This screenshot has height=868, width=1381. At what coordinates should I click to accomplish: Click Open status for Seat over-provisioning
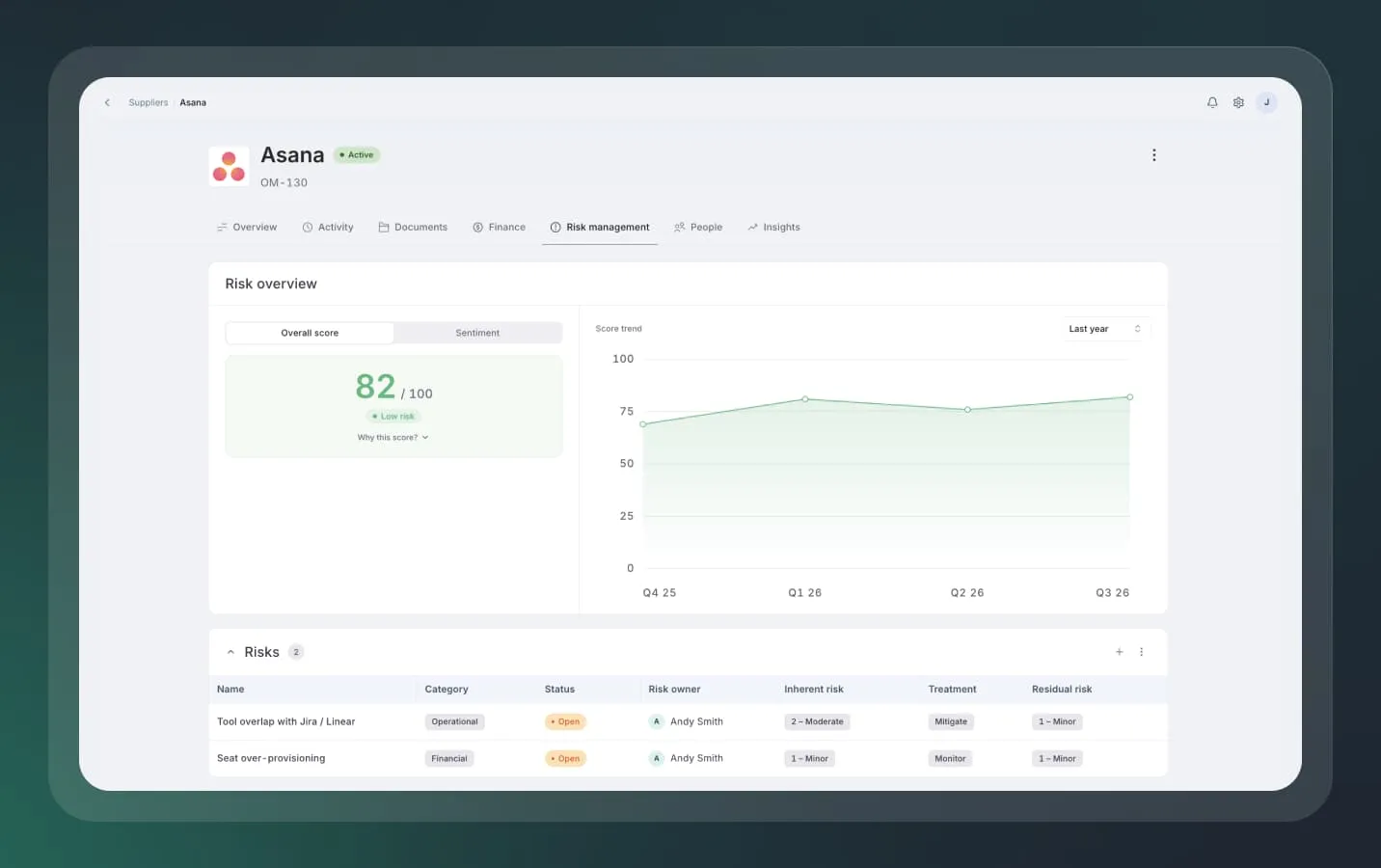pos(565,759)
